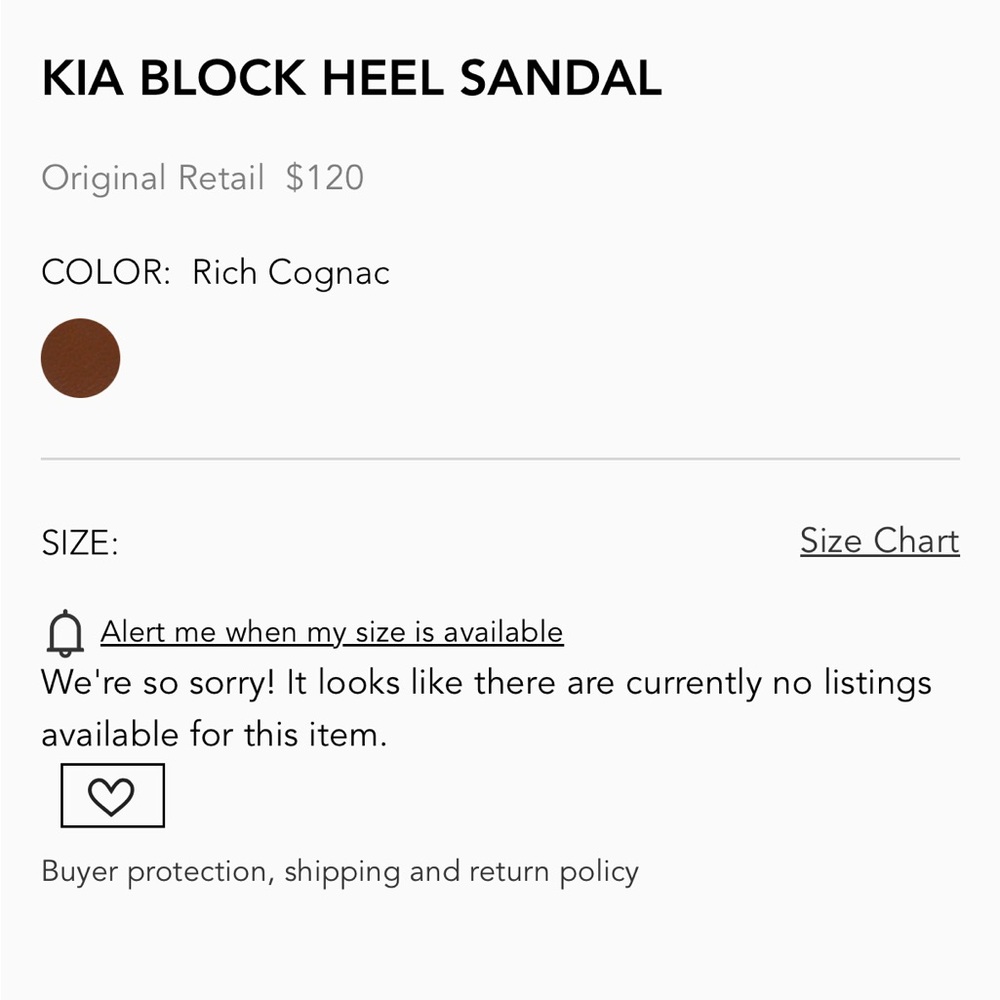This screenshot has height=1000, width=1000.
Task: Click the 'COLOR:' label
Action: pyautogui.click(x=106, y=272)
